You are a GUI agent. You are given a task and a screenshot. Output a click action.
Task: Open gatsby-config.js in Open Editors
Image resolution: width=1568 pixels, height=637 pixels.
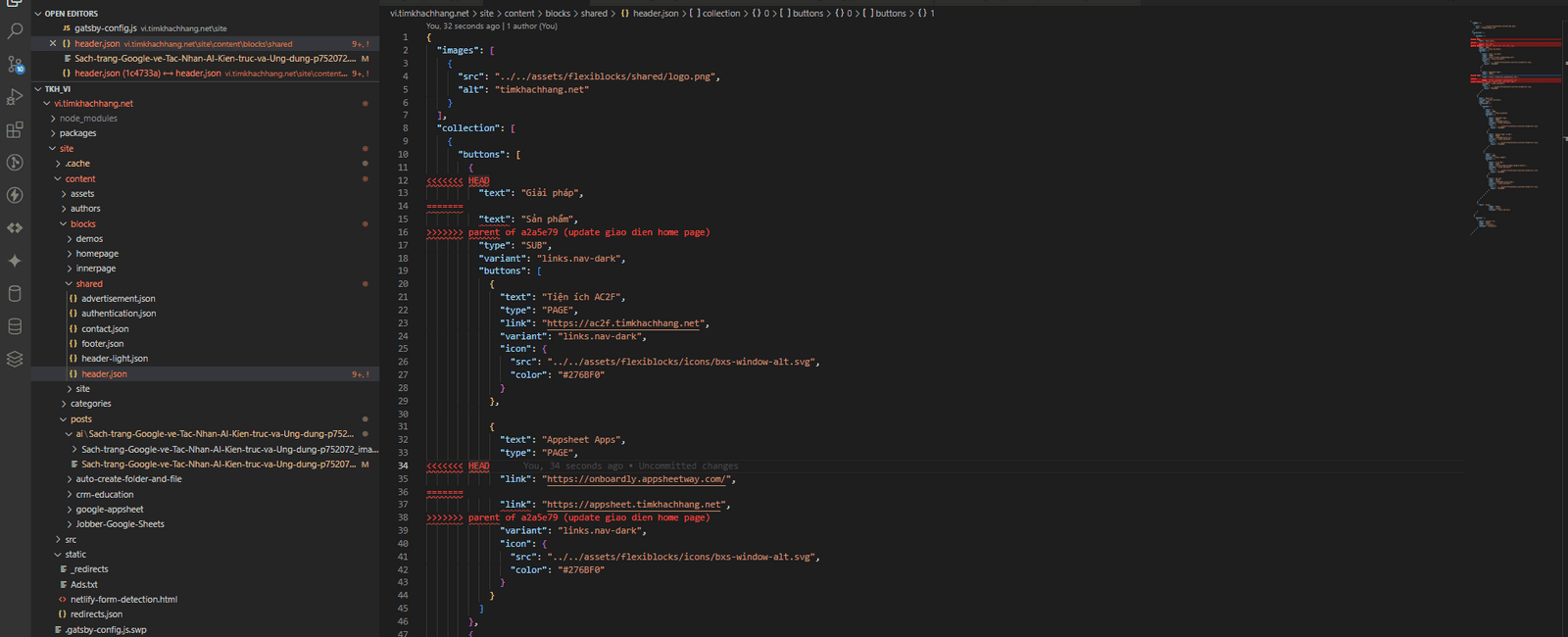(205, 28)
